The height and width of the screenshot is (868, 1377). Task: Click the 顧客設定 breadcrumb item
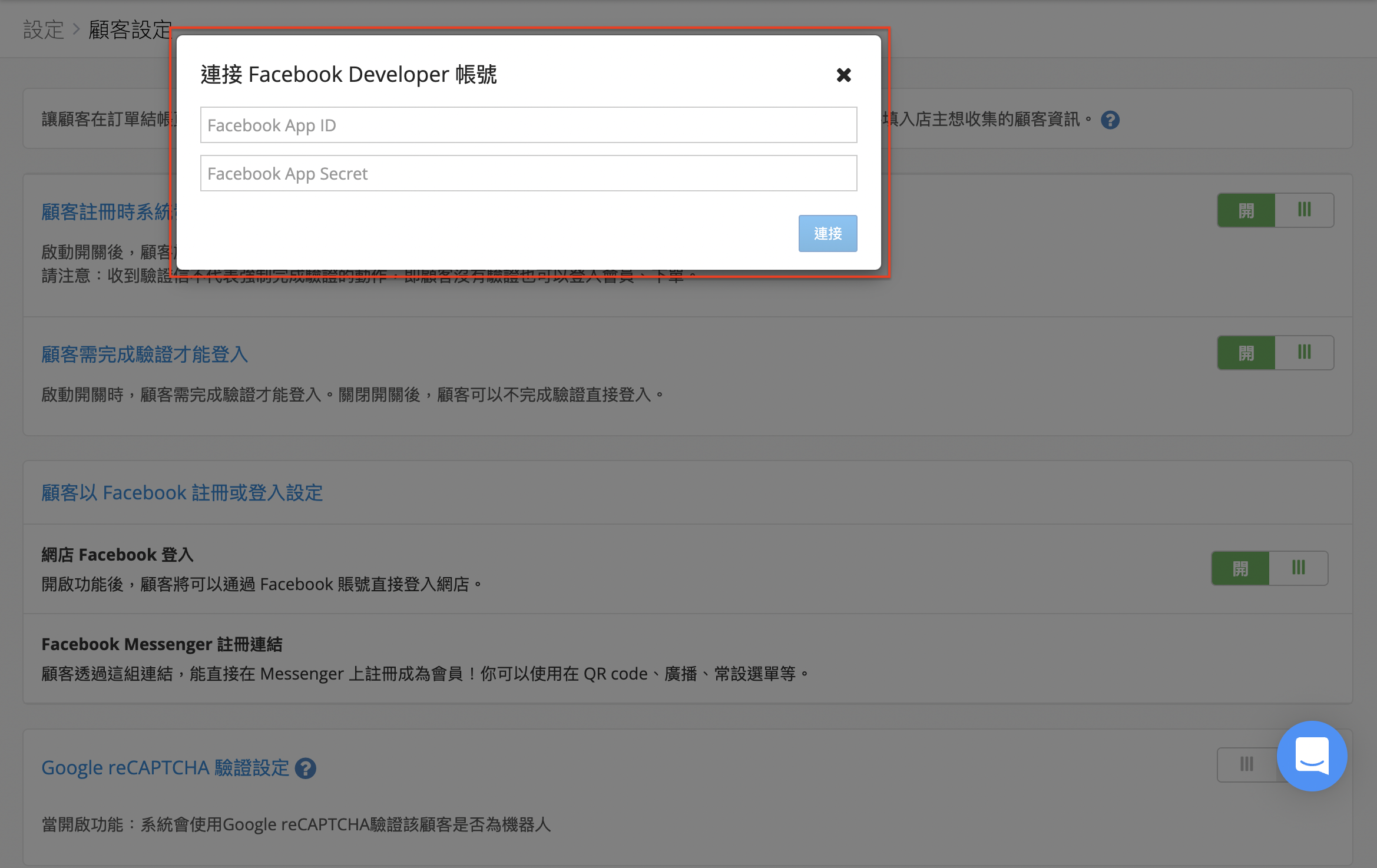[x=130, y=29]
